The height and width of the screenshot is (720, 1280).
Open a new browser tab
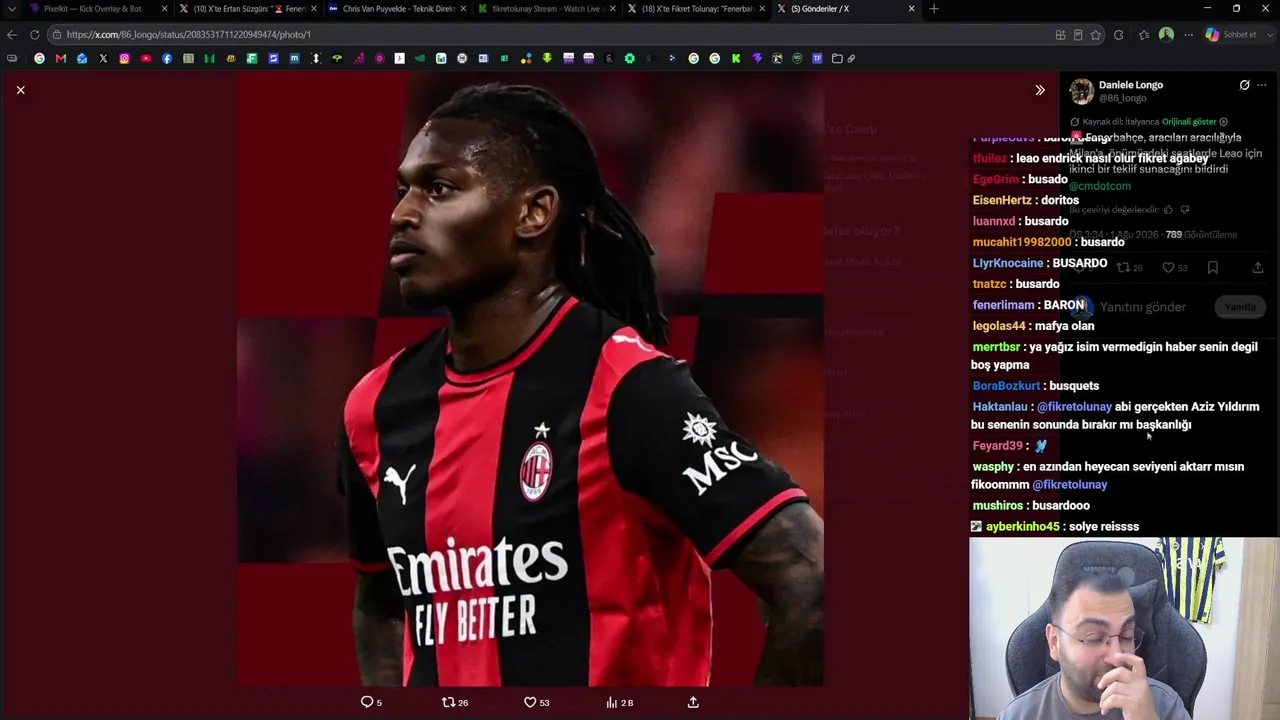coord(934,9)
